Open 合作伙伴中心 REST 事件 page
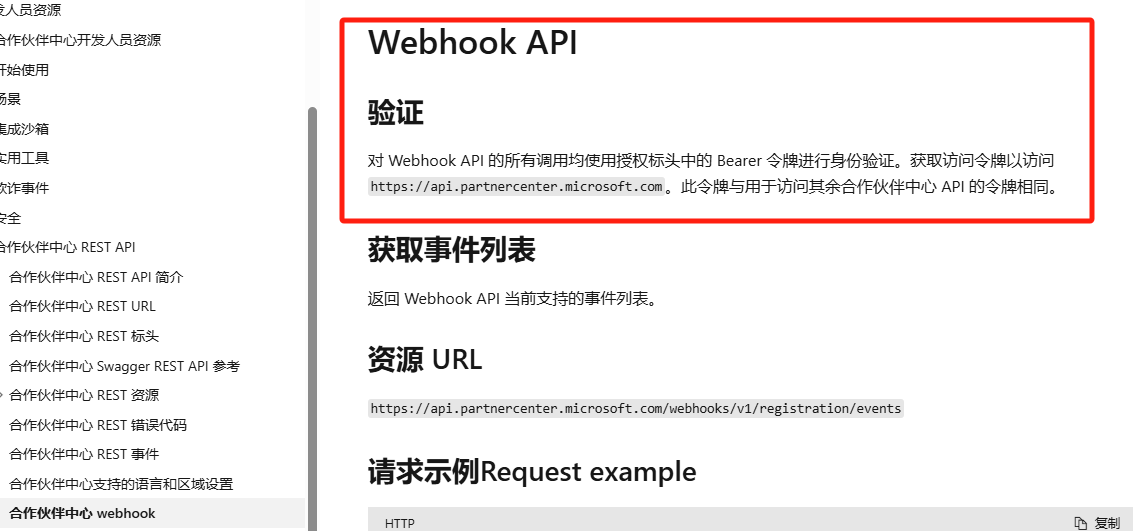The width and height of the screenshot is (1144, 531). tap(84, 454)
